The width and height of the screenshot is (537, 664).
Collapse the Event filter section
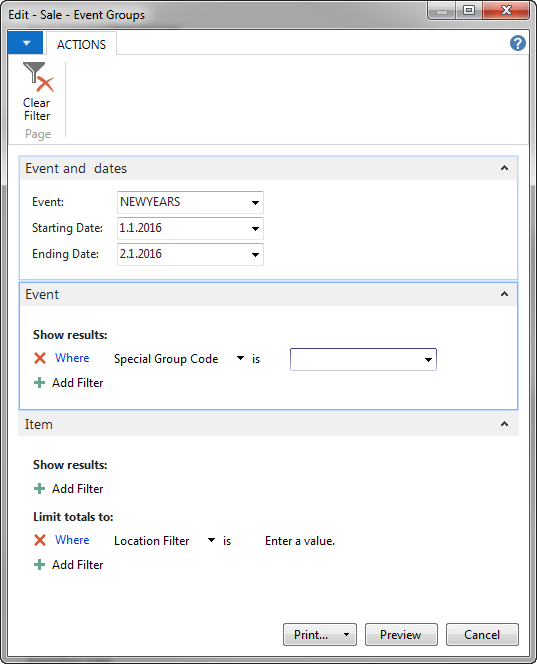point(504,294)
